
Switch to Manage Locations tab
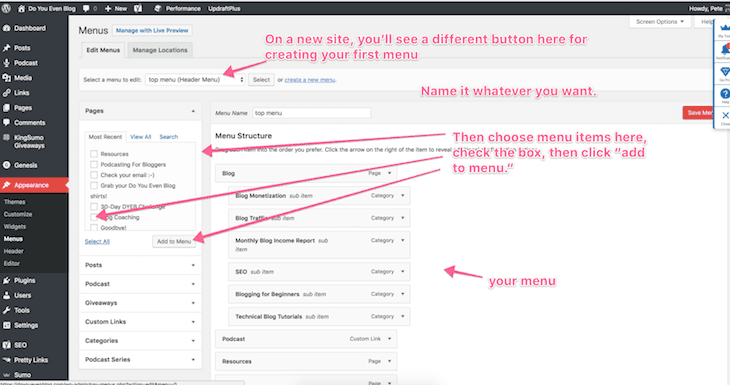pyautogui.click(x=160, y=50)
